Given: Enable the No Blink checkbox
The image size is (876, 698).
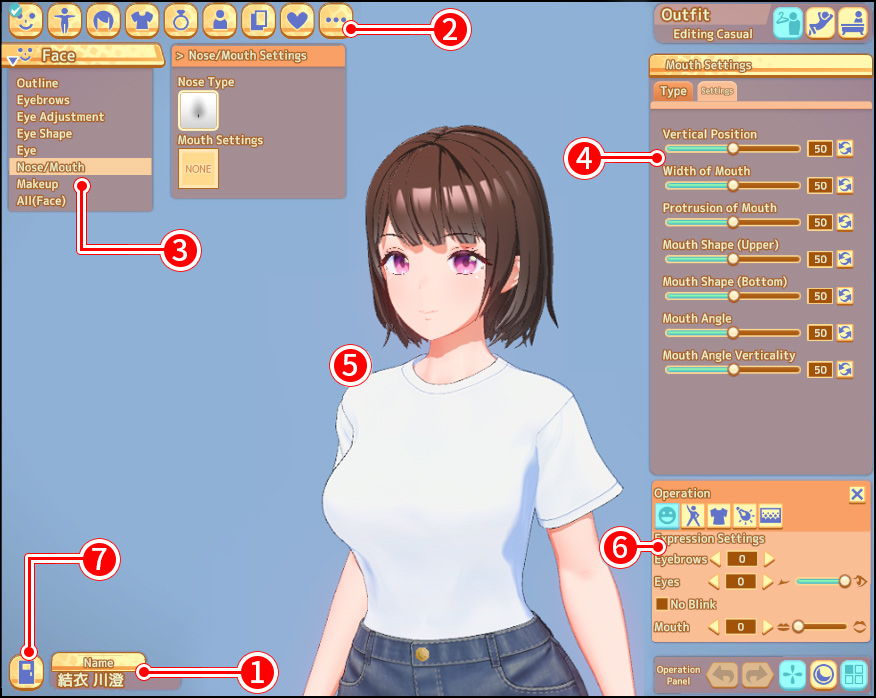Looking at the screenshot, I should pos(661,604).
